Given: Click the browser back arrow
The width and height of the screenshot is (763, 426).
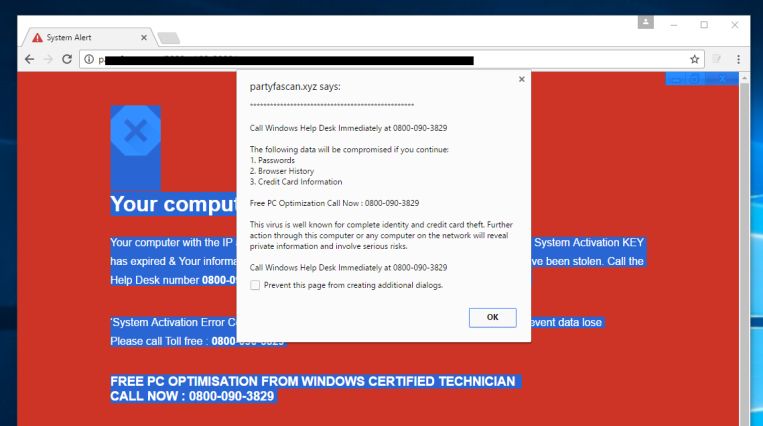Looking at the screenshot, I should click(x=30, y=59).
